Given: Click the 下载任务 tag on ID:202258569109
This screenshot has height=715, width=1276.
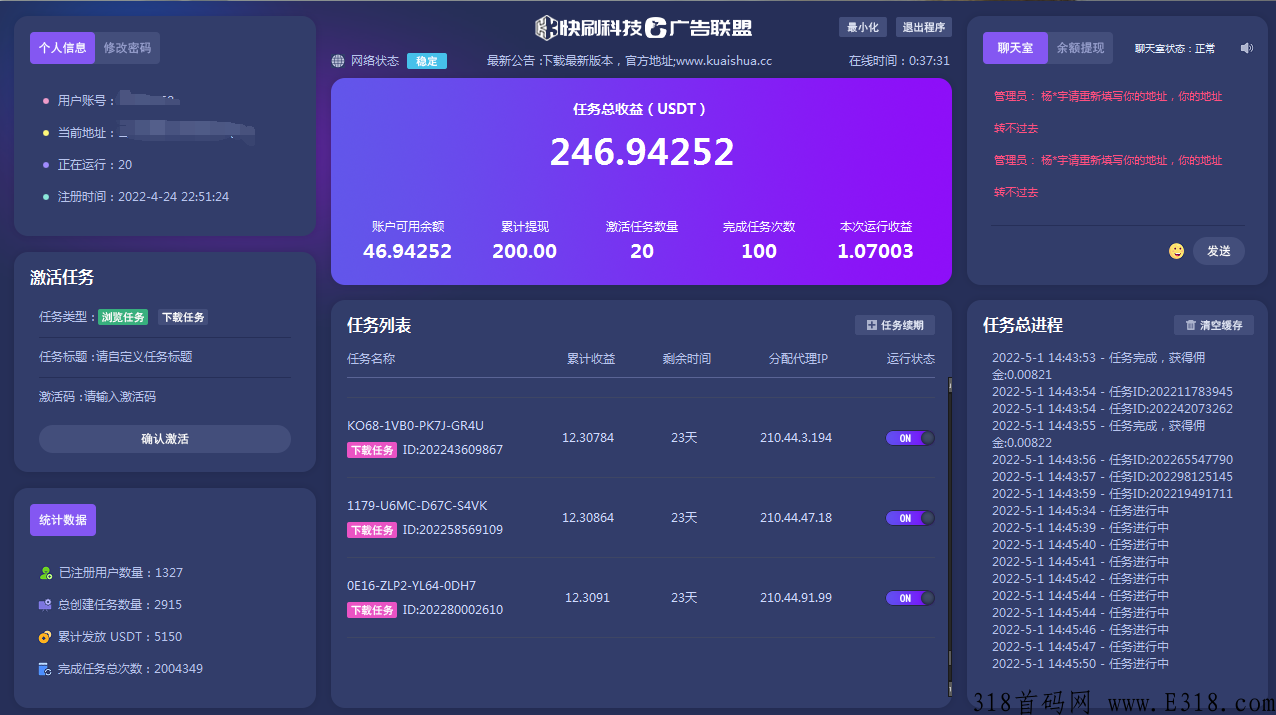Looking at the screenshot, I should pos(372,530).
